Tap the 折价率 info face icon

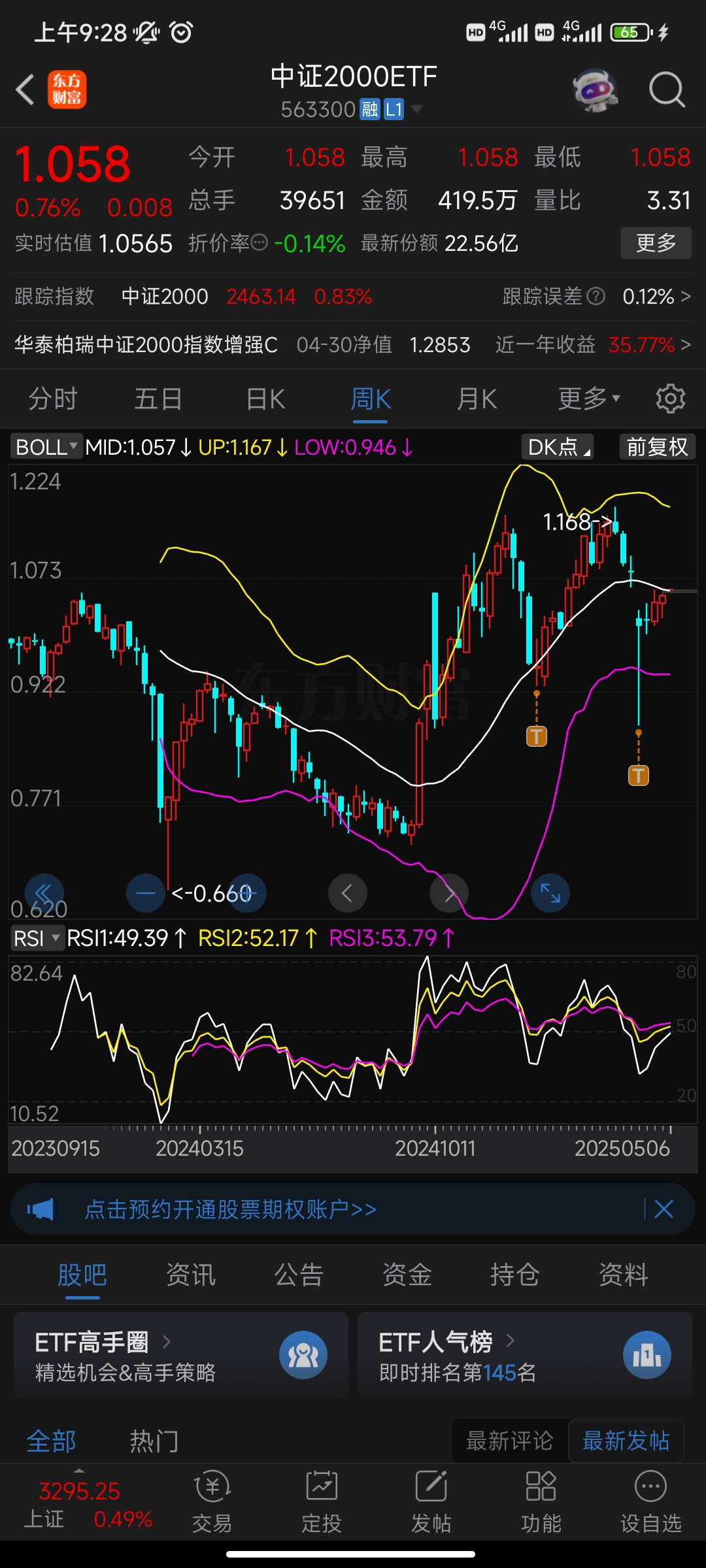coord(260,243)
